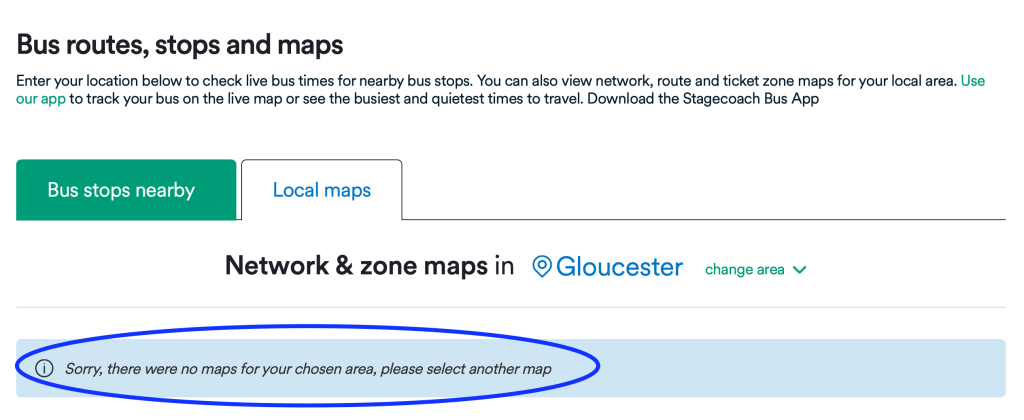Viewport: 1024px width, 420px height.
Task: Select the Local maps tab
Action: click(x=321, y=190)
